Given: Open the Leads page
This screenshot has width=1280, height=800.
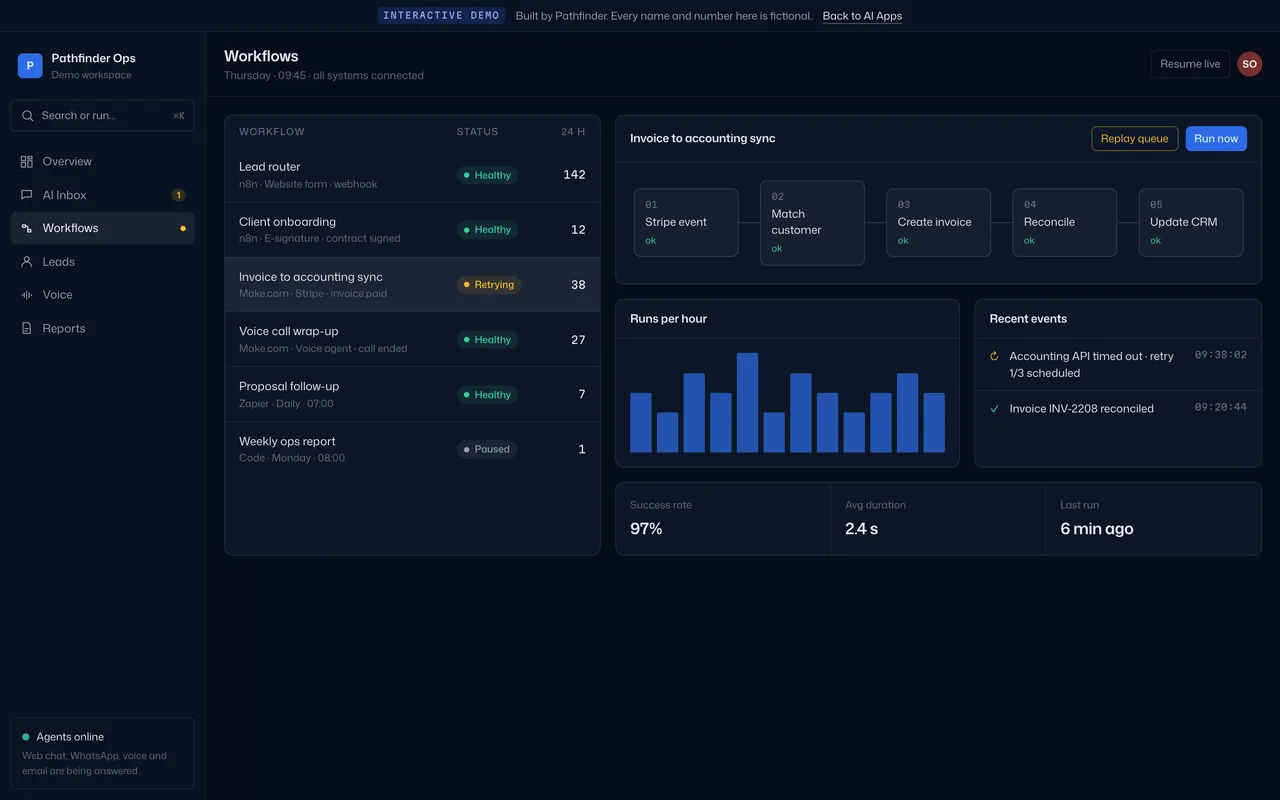Looking at the screenshot, I should pyautogui.click(x=103, y=262).
